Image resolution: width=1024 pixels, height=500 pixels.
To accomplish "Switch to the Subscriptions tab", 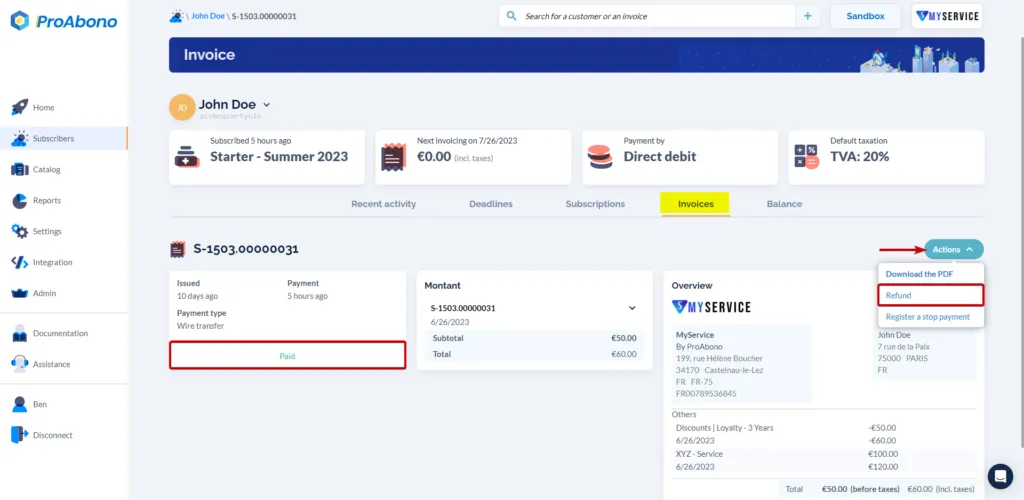I will [x=595, y=204].
